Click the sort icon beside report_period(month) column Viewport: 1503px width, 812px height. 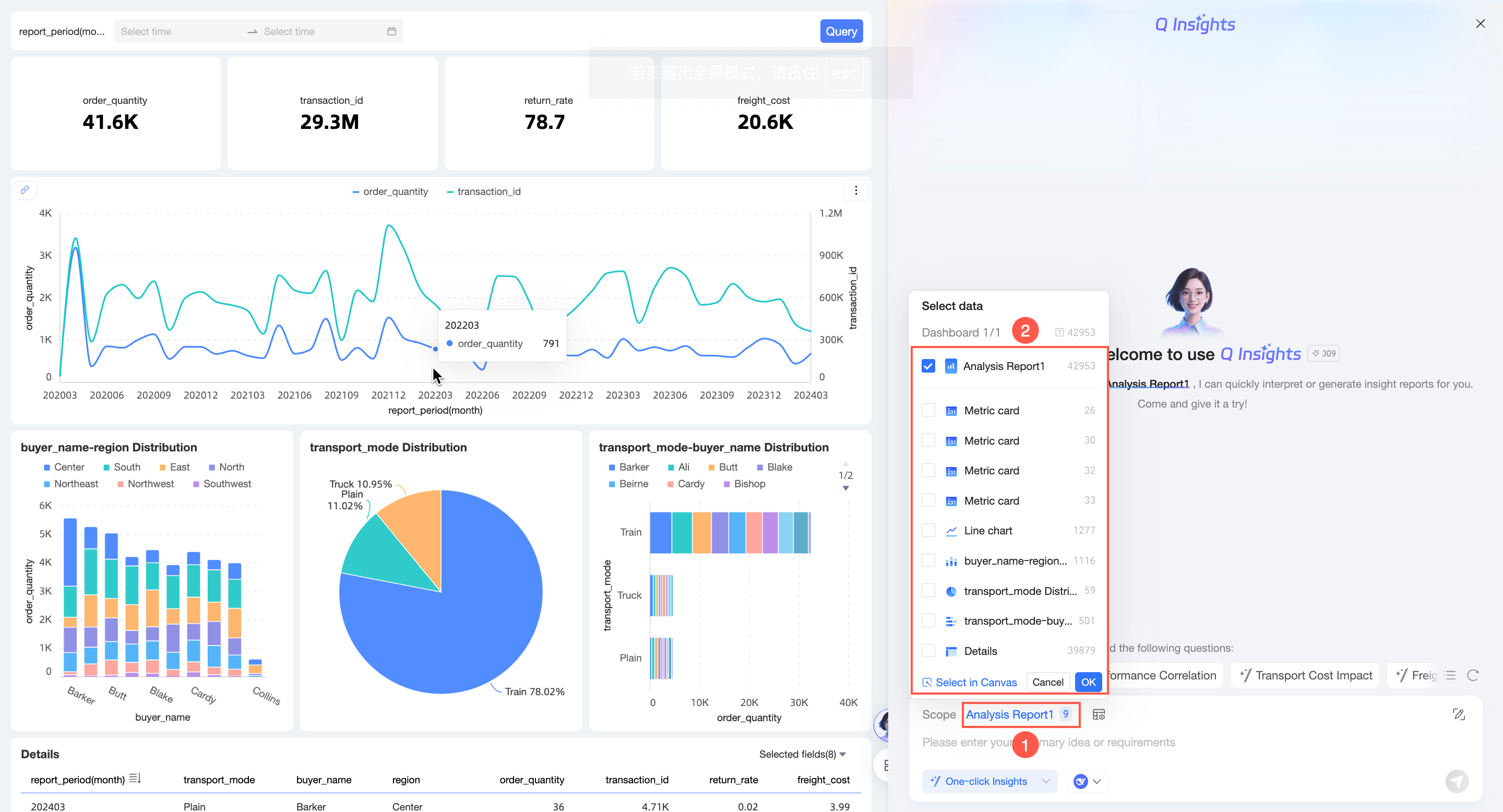coord(135,778)
